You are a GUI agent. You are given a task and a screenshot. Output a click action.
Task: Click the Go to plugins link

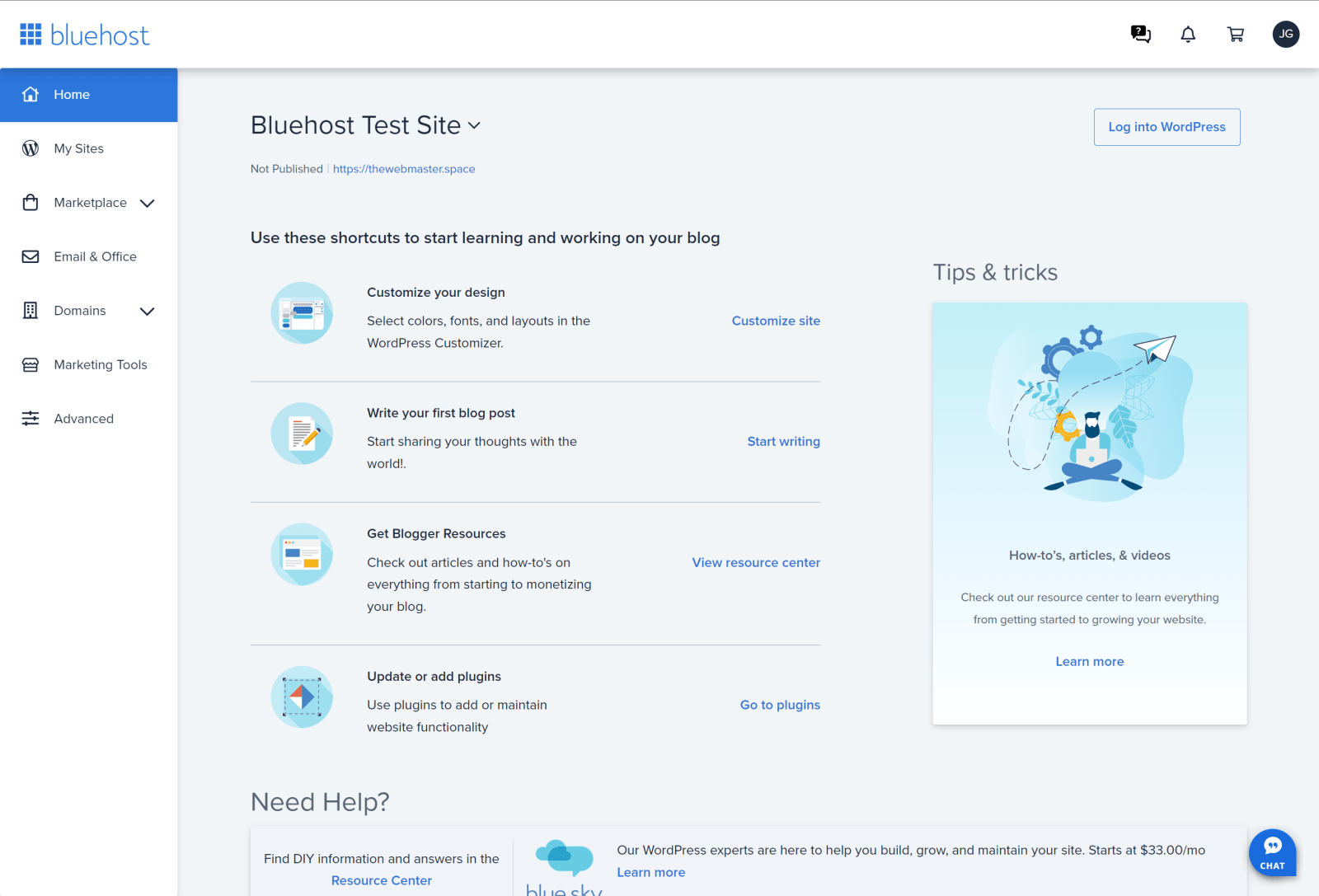click(780, 705)
